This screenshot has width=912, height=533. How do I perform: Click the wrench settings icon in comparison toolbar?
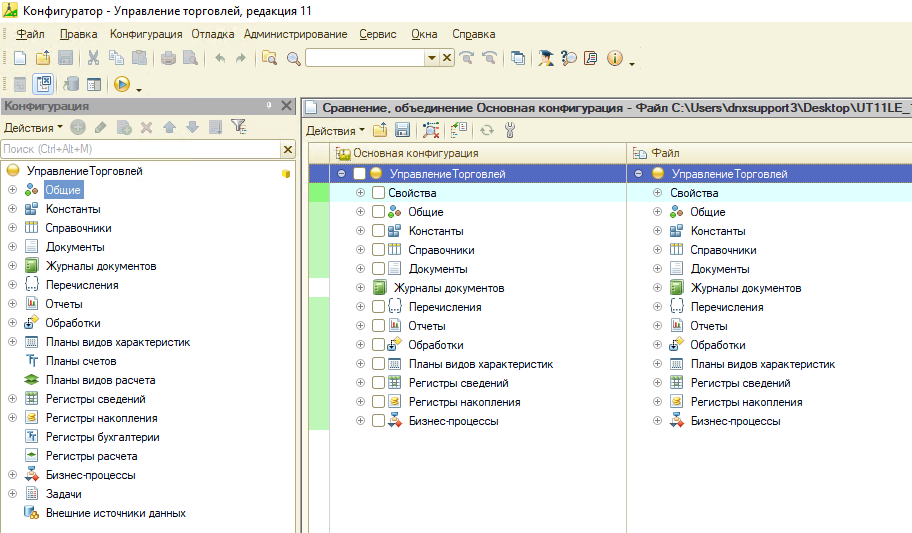pos(510,130)
